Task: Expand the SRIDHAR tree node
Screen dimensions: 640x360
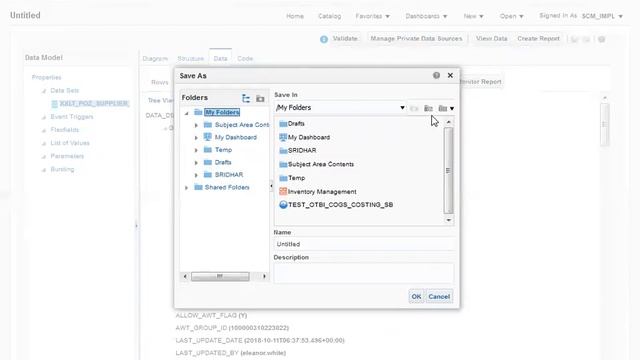Action: click(x=196, y=175)
